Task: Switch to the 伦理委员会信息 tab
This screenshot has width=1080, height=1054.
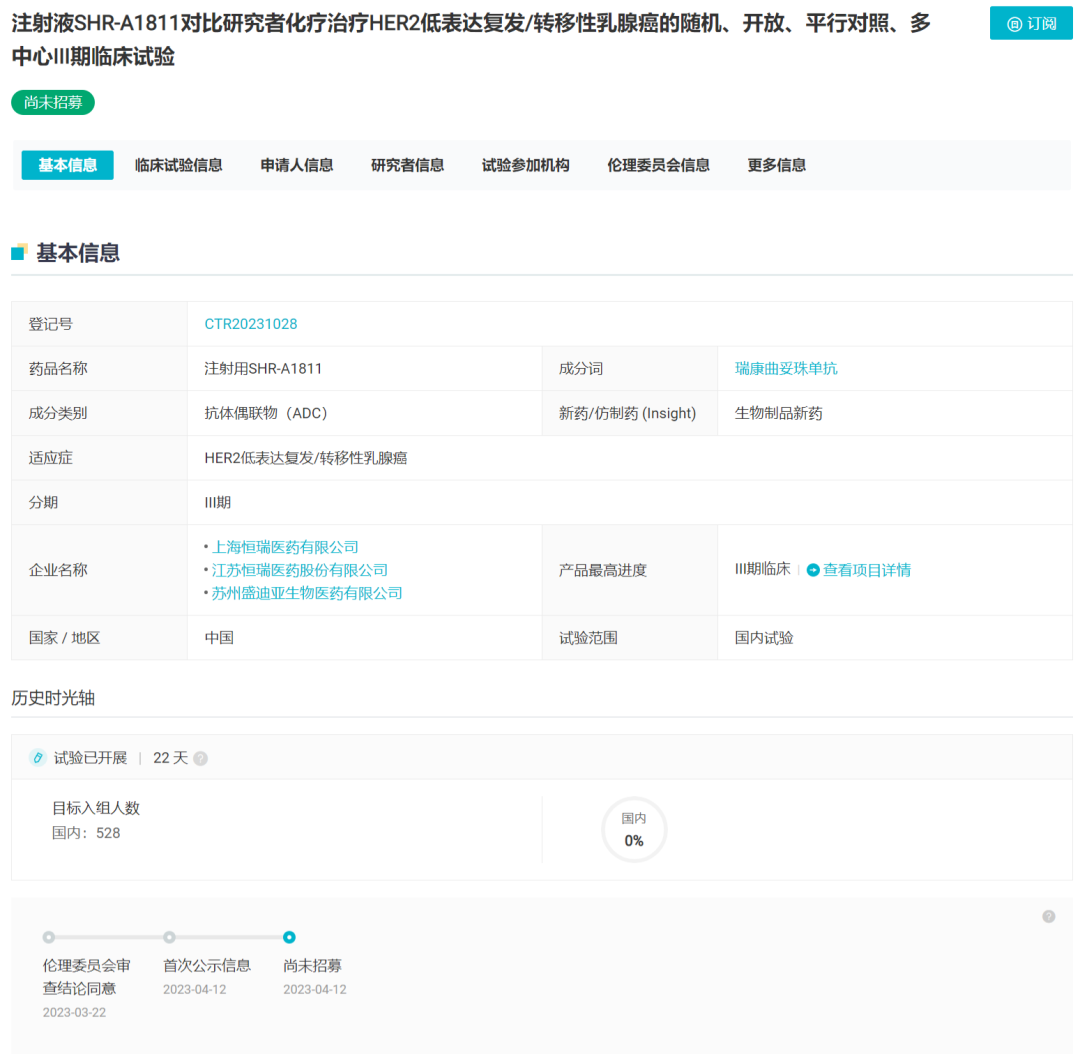Action: coord(658,165)
